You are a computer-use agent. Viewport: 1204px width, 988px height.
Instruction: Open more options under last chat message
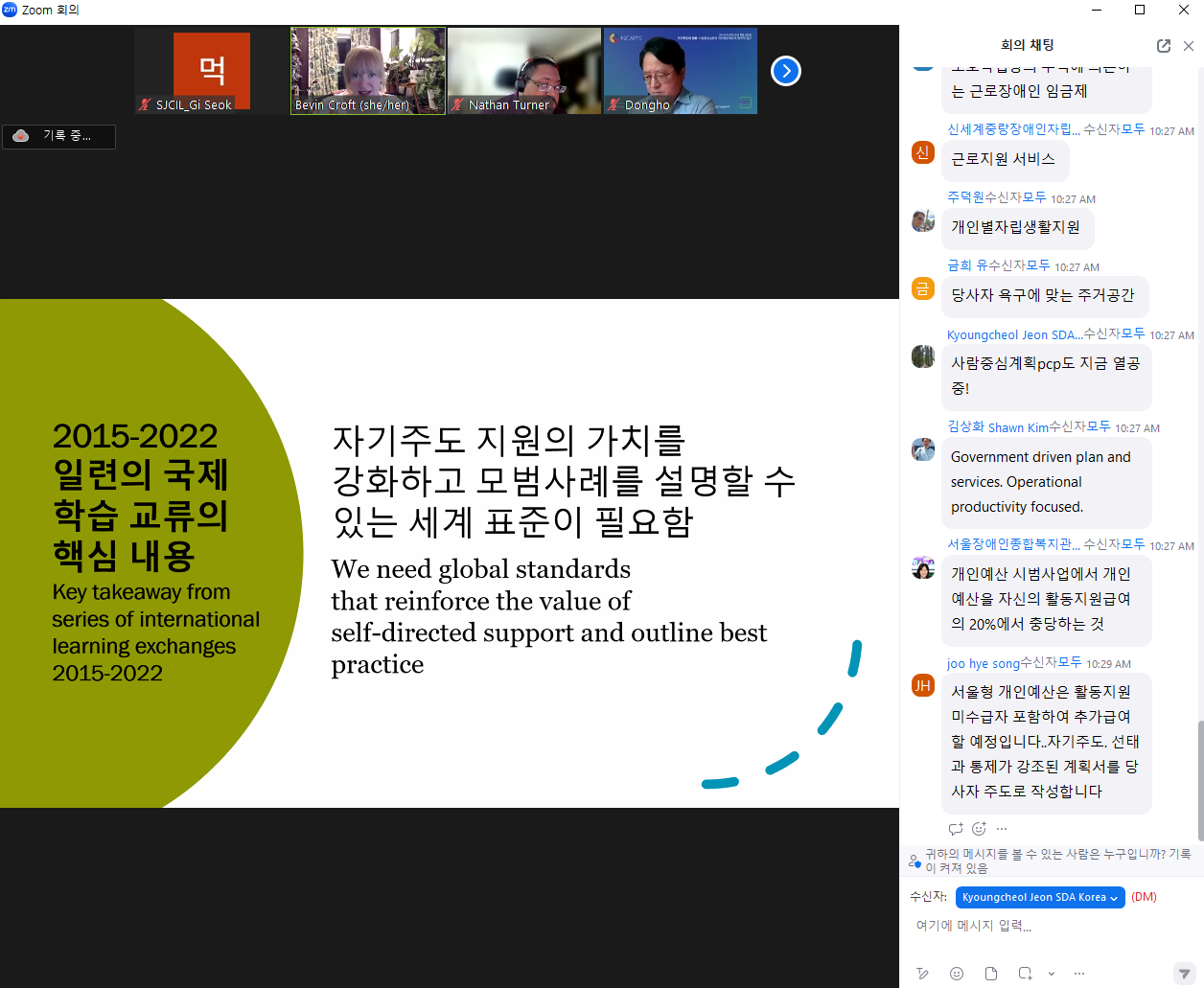(1002, 829)
